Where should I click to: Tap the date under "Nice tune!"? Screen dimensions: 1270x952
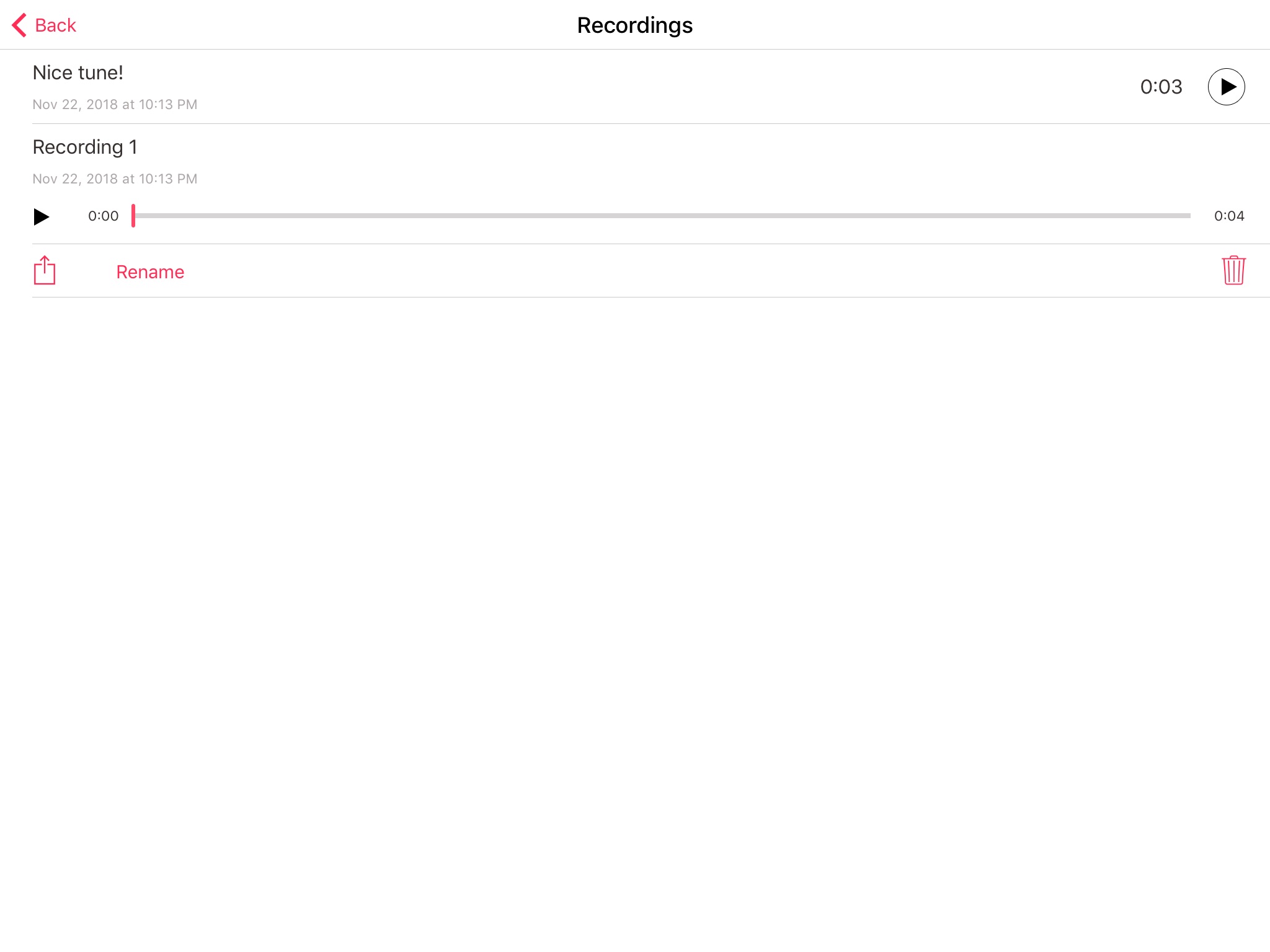(x=115, y=105)
